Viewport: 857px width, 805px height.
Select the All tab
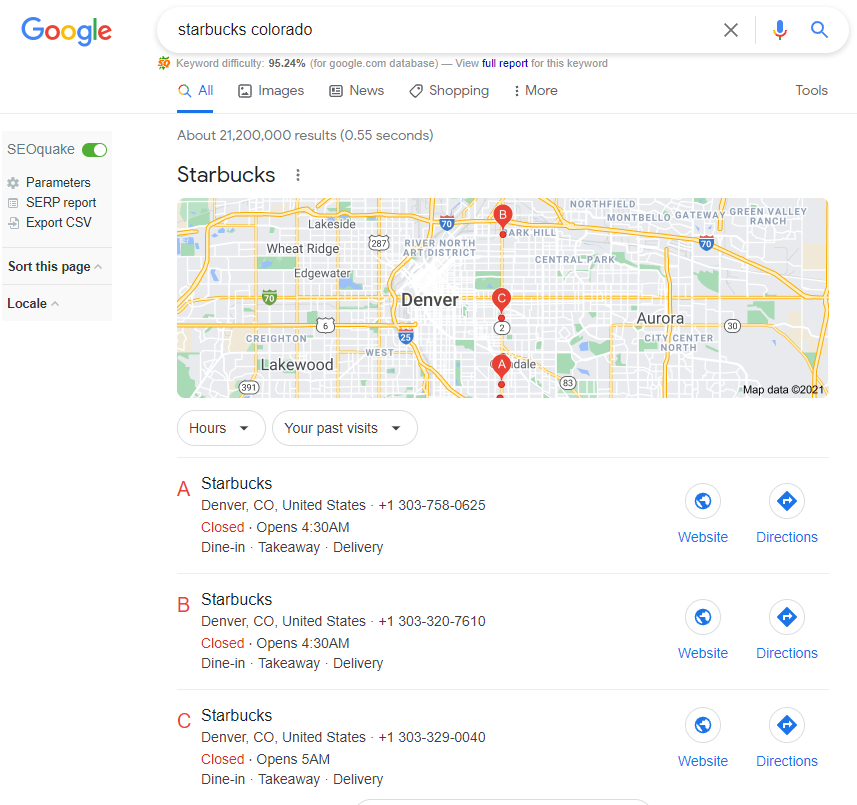click(x=195, y=91)
